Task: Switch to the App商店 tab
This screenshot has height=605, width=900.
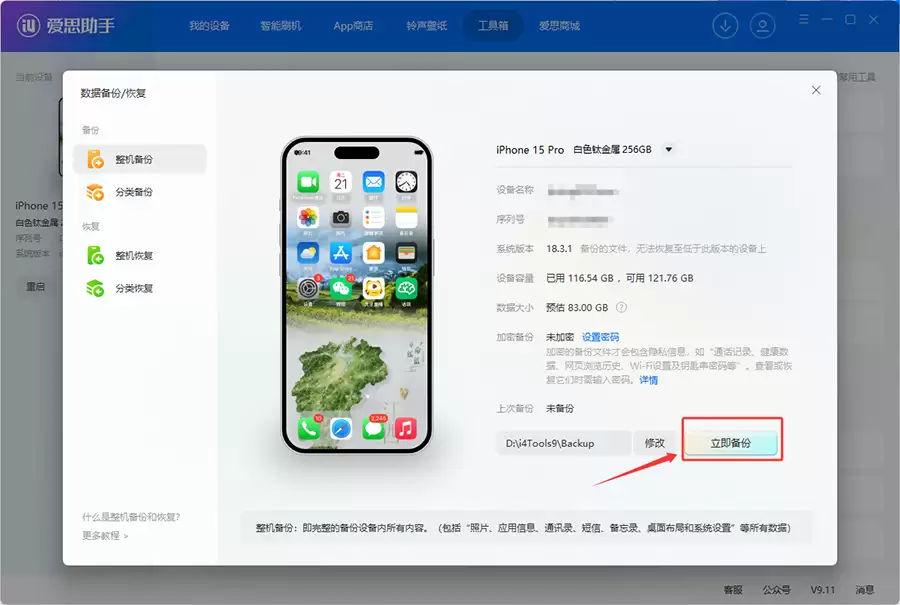Action: [x=353, y=26]
